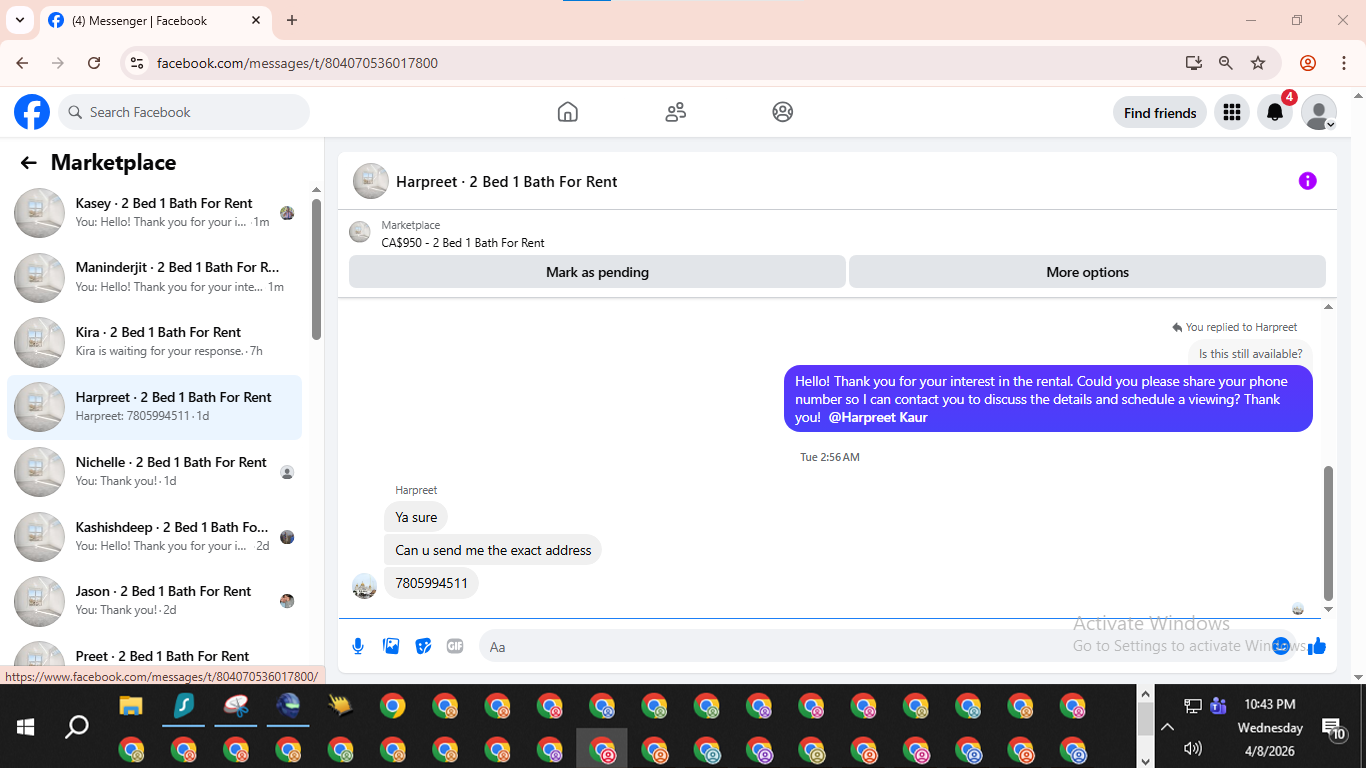Open conversation information icon
1366x768 pixels.
coord(1308,181)
